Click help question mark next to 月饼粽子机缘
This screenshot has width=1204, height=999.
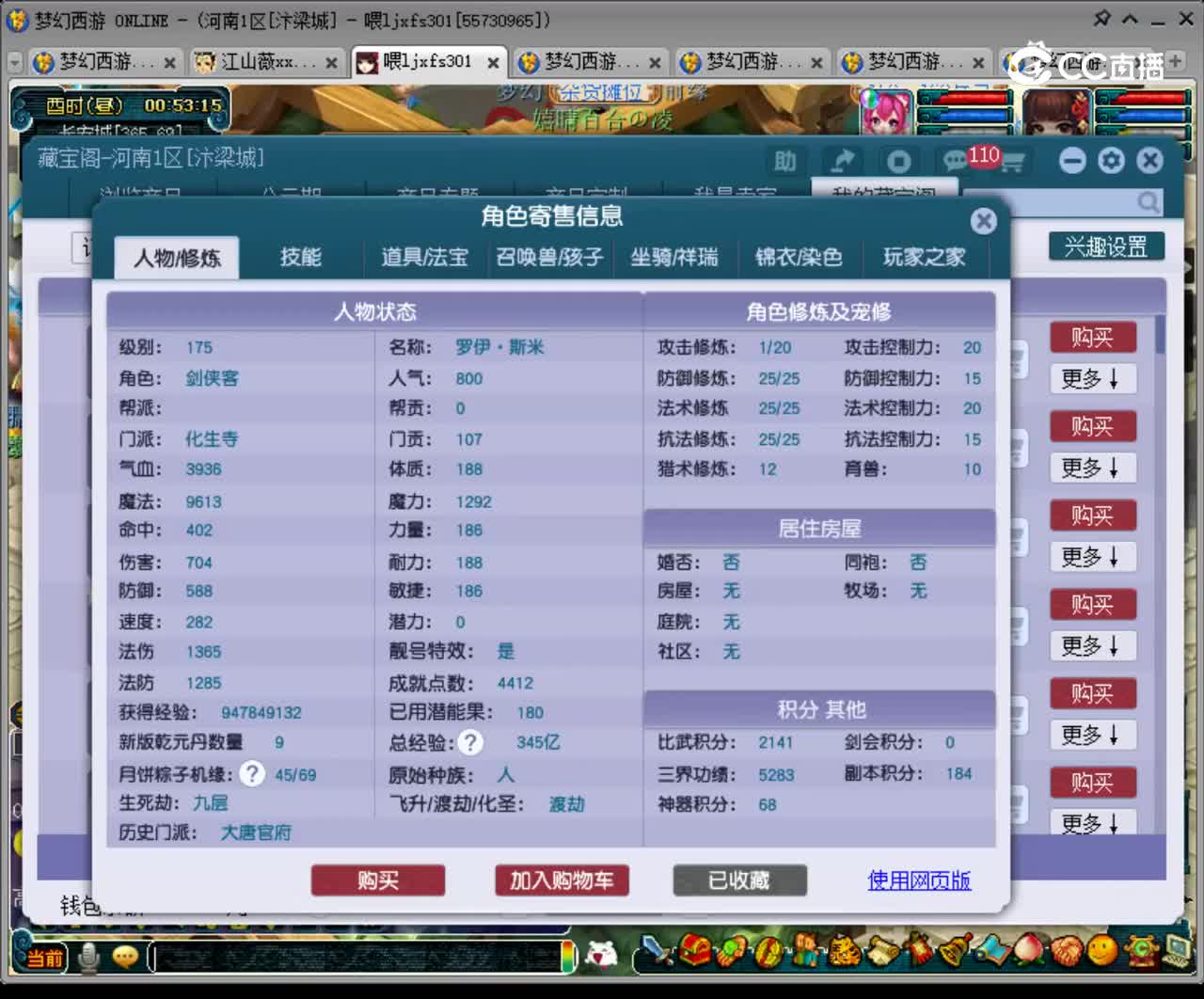tap(252, 774)
